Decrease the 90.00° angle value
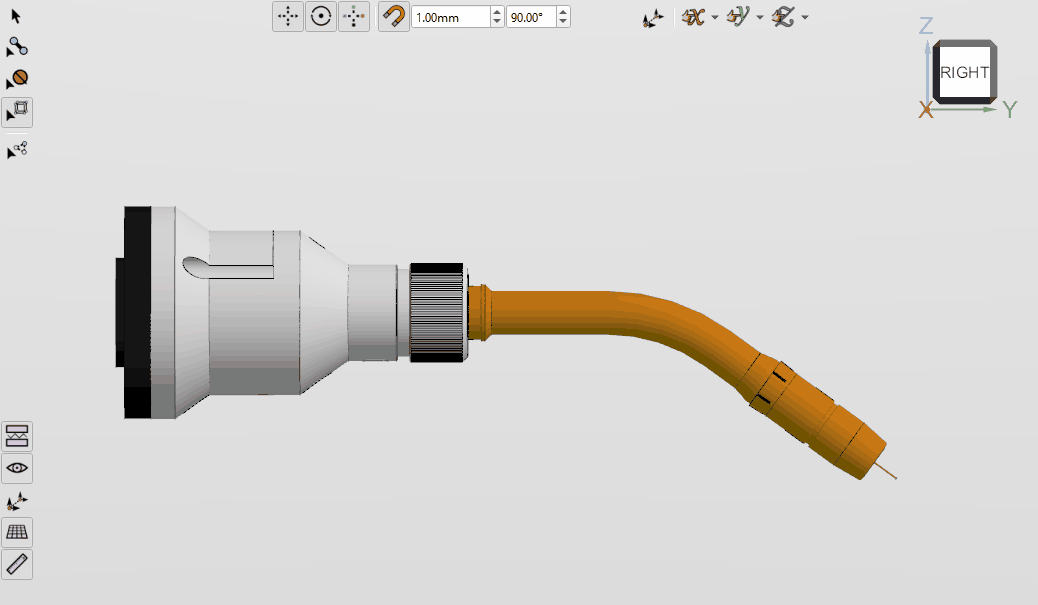Screen dimensions: 1038x605 (563, 22)
